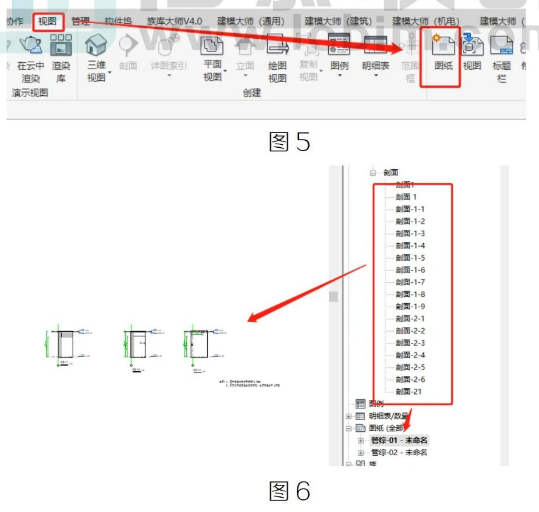Select 剖面-21 view in the tree

coord(408,392)
